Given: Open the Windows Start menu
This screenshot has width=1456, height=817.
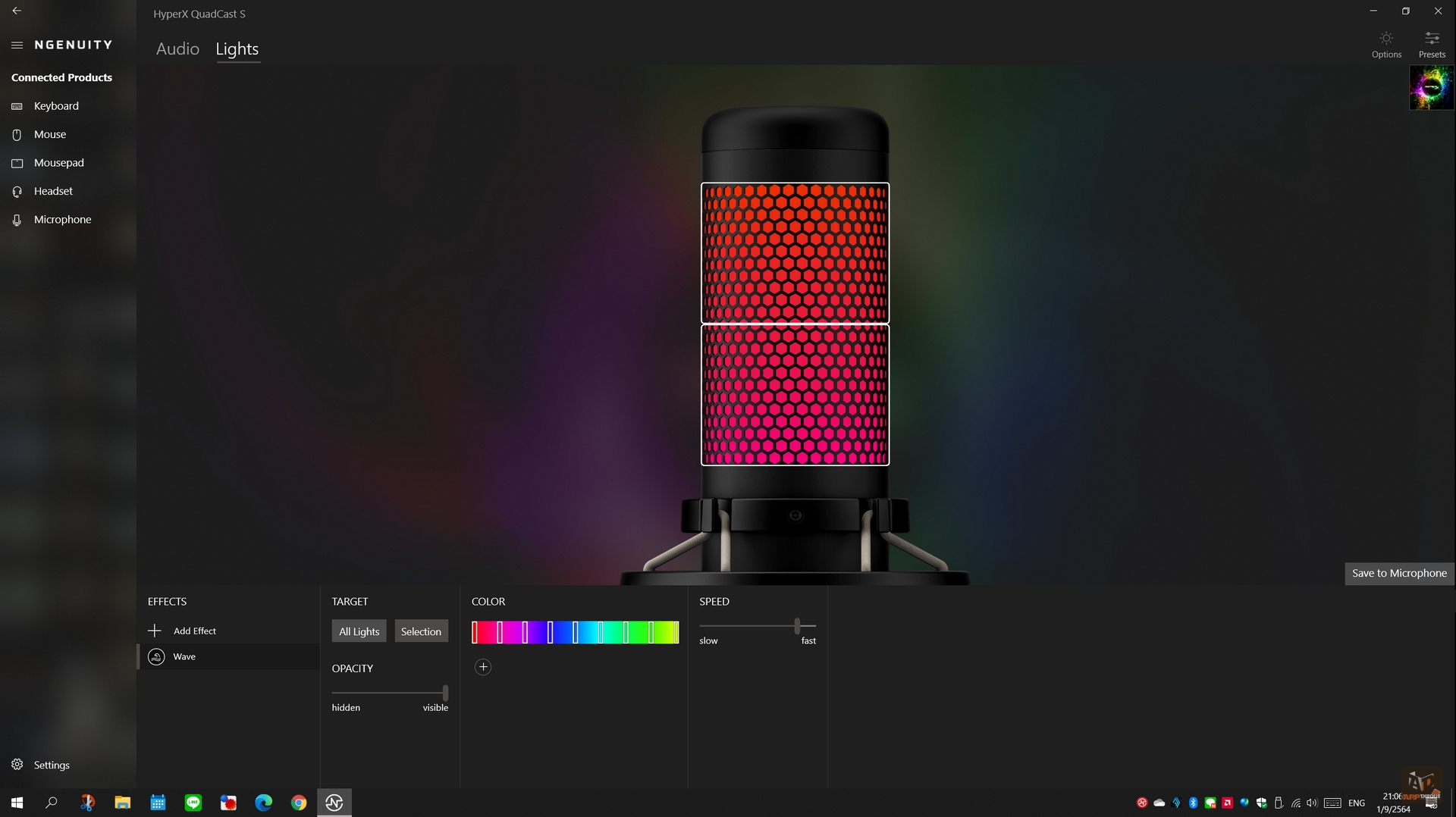Looking at the screenshot, I should [17, 803].
